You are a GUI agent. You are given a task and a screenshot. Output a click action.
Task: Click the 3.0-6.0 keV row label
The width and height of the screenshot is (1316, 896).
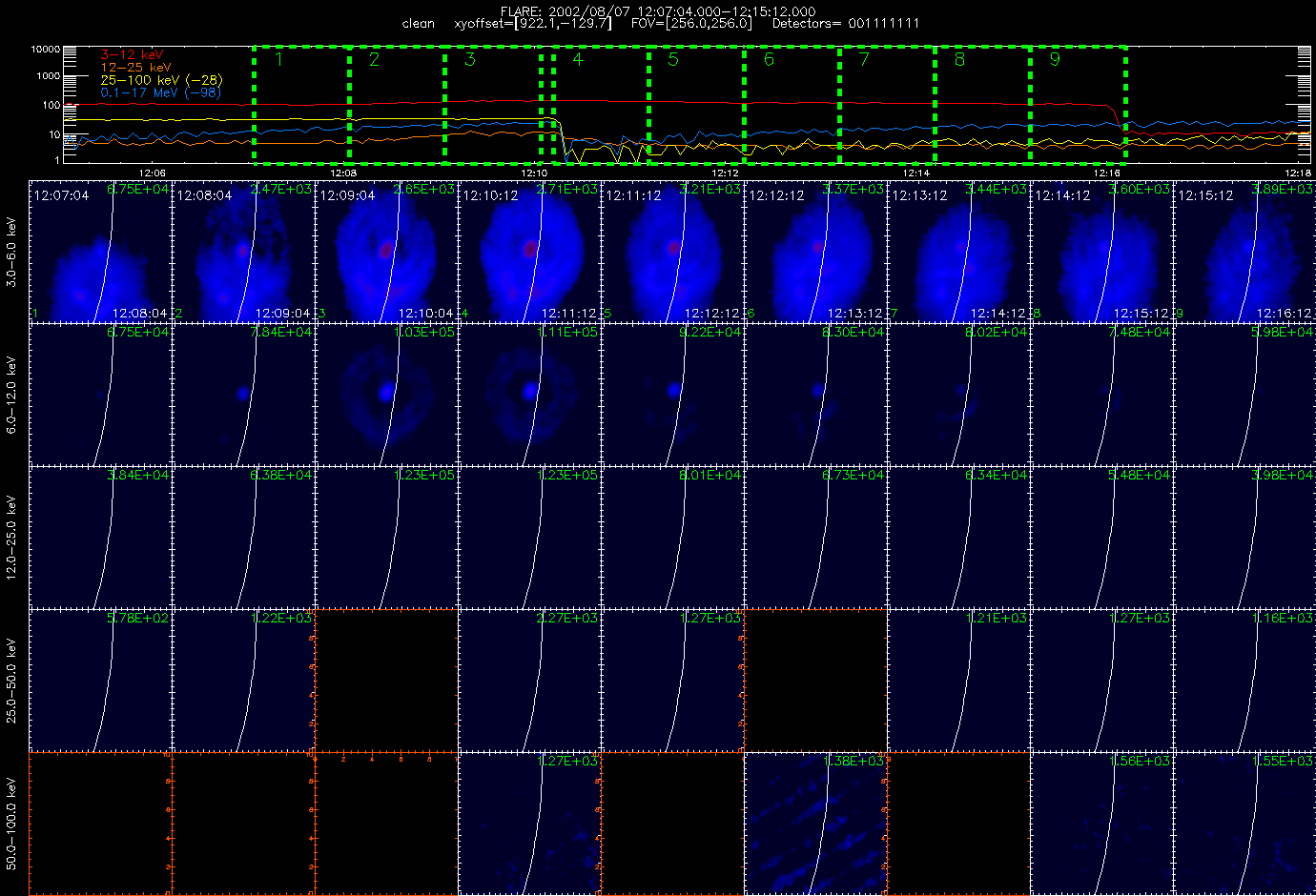[11, 252]
